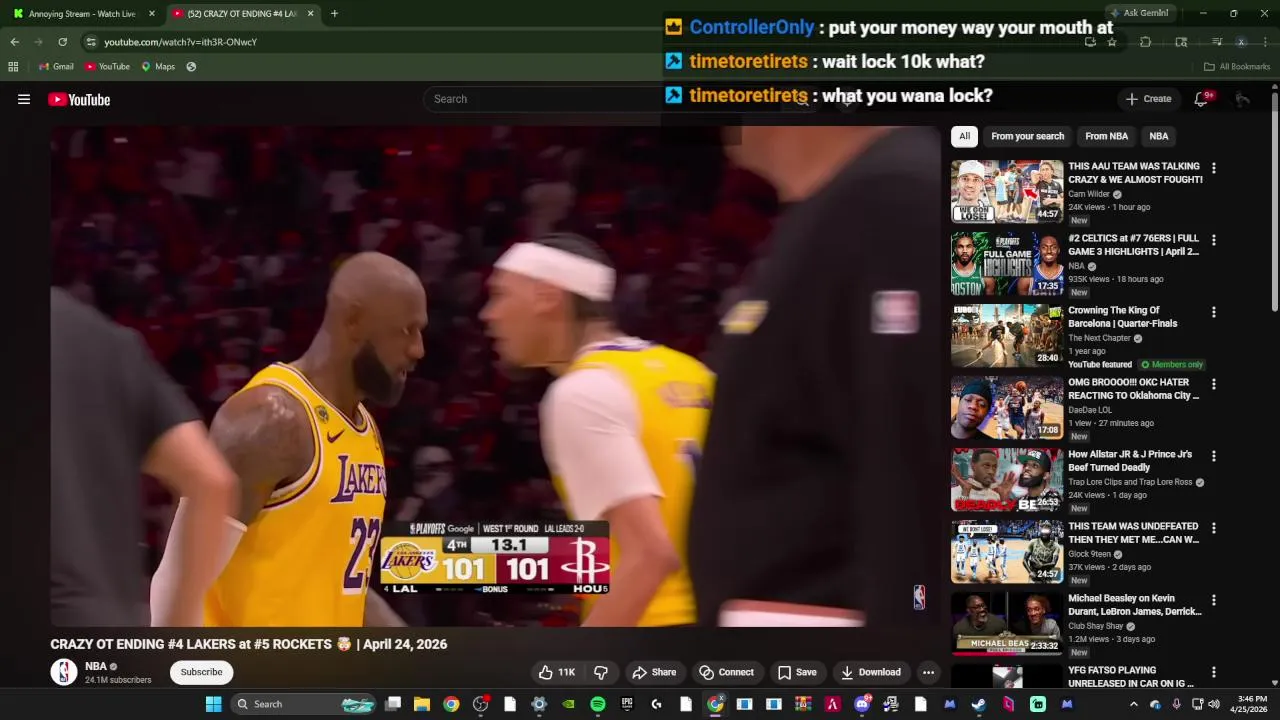Screen dimensions: 1280x720
Task: Bookmark this page with the star icon
Action: pos(1112,42)
